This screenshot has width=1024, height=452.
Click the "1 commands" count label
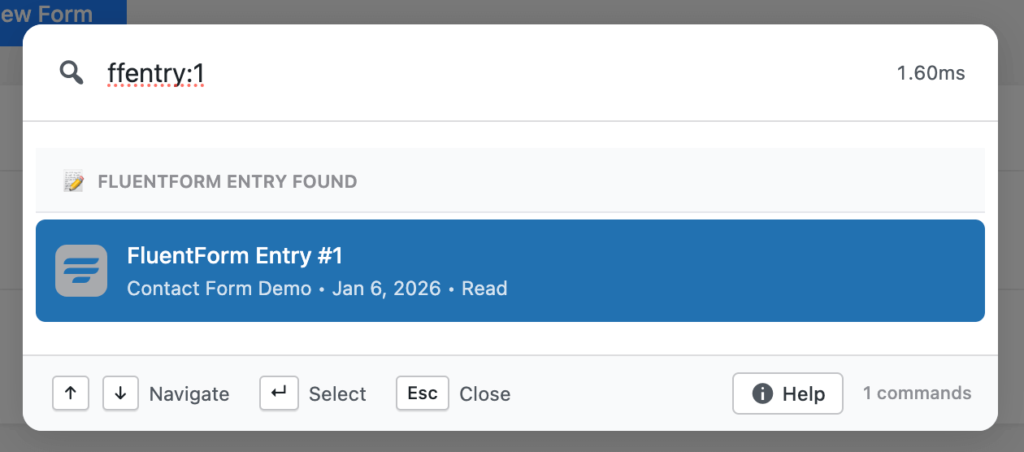coord(917,393)
